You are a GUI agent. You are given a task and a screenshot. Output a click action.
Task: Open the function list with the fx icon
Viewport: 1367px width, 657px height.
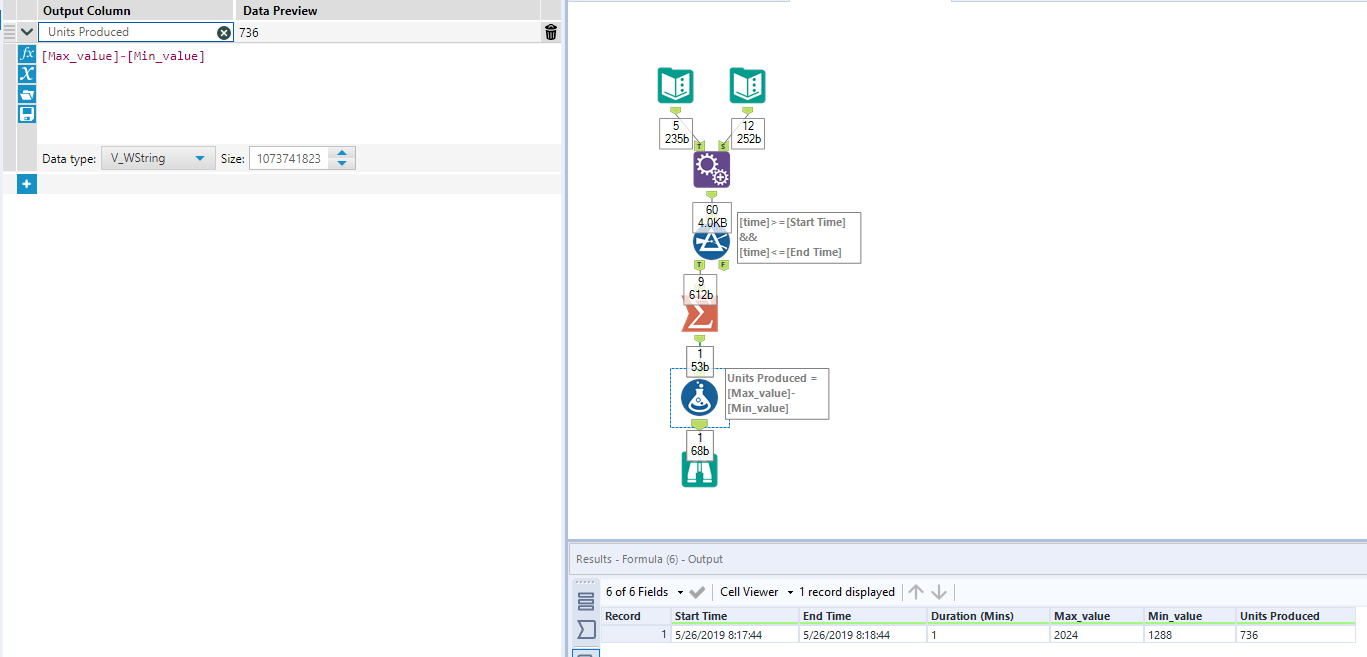click(26, 53)
